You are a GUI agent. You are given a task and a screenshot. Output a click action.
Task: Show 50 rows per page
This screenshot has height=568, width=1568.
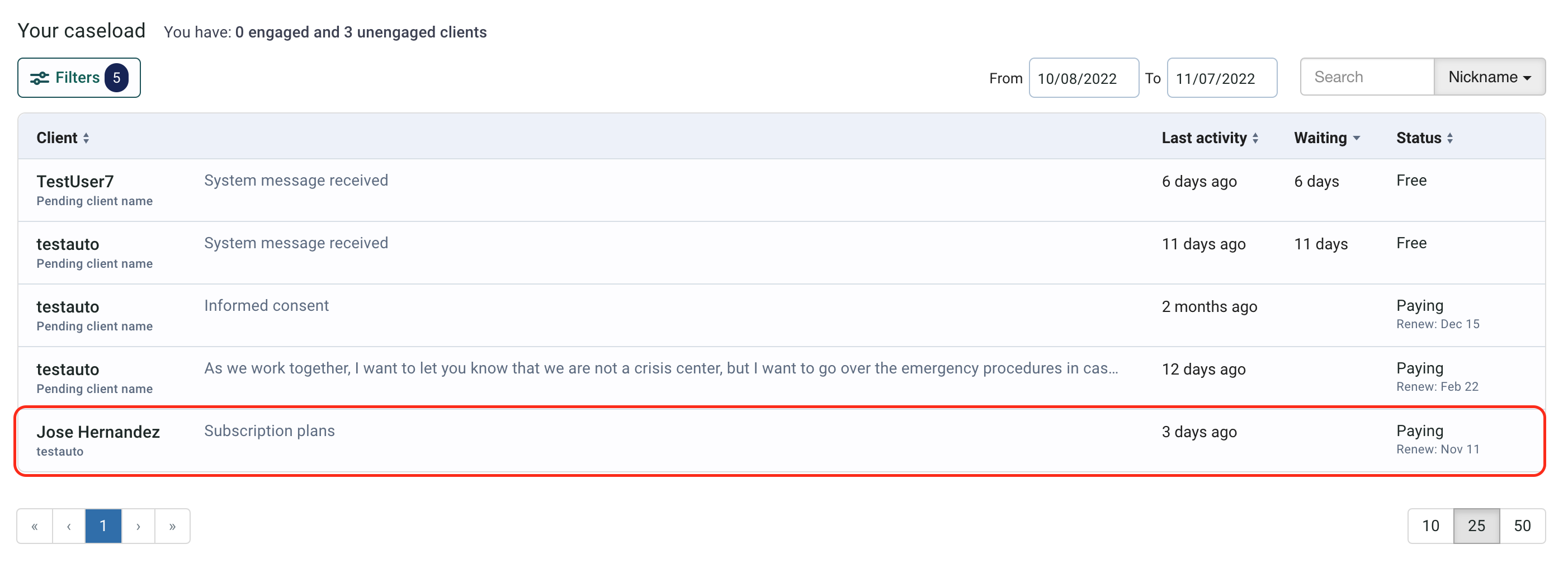click(1522, 526)
